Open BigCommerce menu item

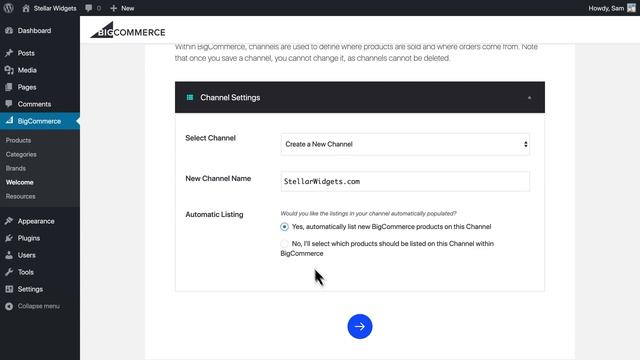[40, 121]
